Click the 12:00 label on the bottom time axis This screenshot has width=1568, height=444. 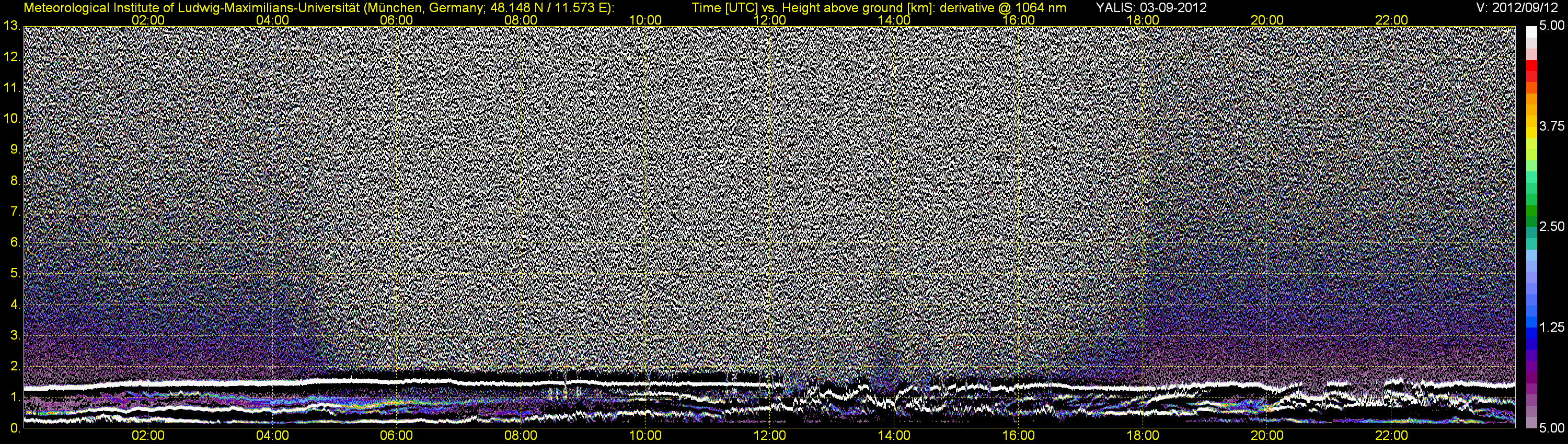click(769, 436)
